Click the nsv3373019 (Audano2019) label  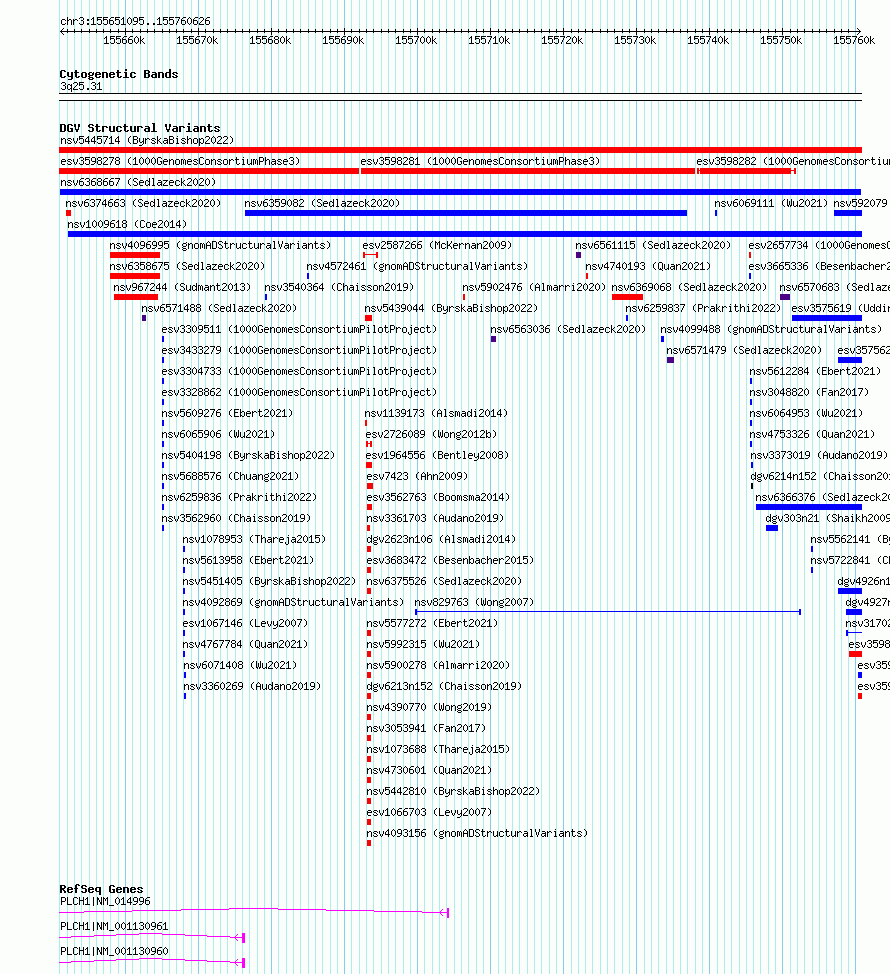pos(819,455)
